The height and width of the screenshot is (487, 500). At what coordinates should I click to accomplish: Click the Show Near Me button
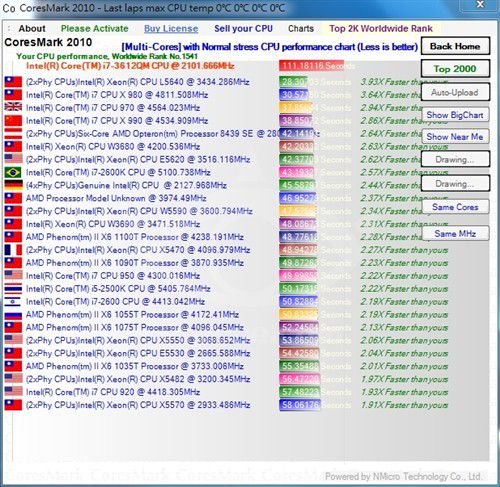point(455,137)
